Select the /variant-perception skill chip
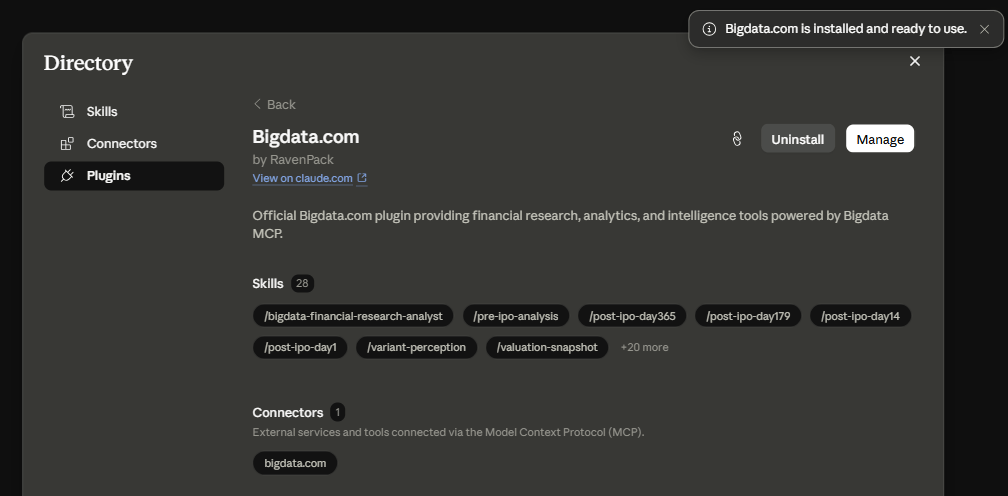The height and width of the screenshot is (496, 1008). coord(417,348)
